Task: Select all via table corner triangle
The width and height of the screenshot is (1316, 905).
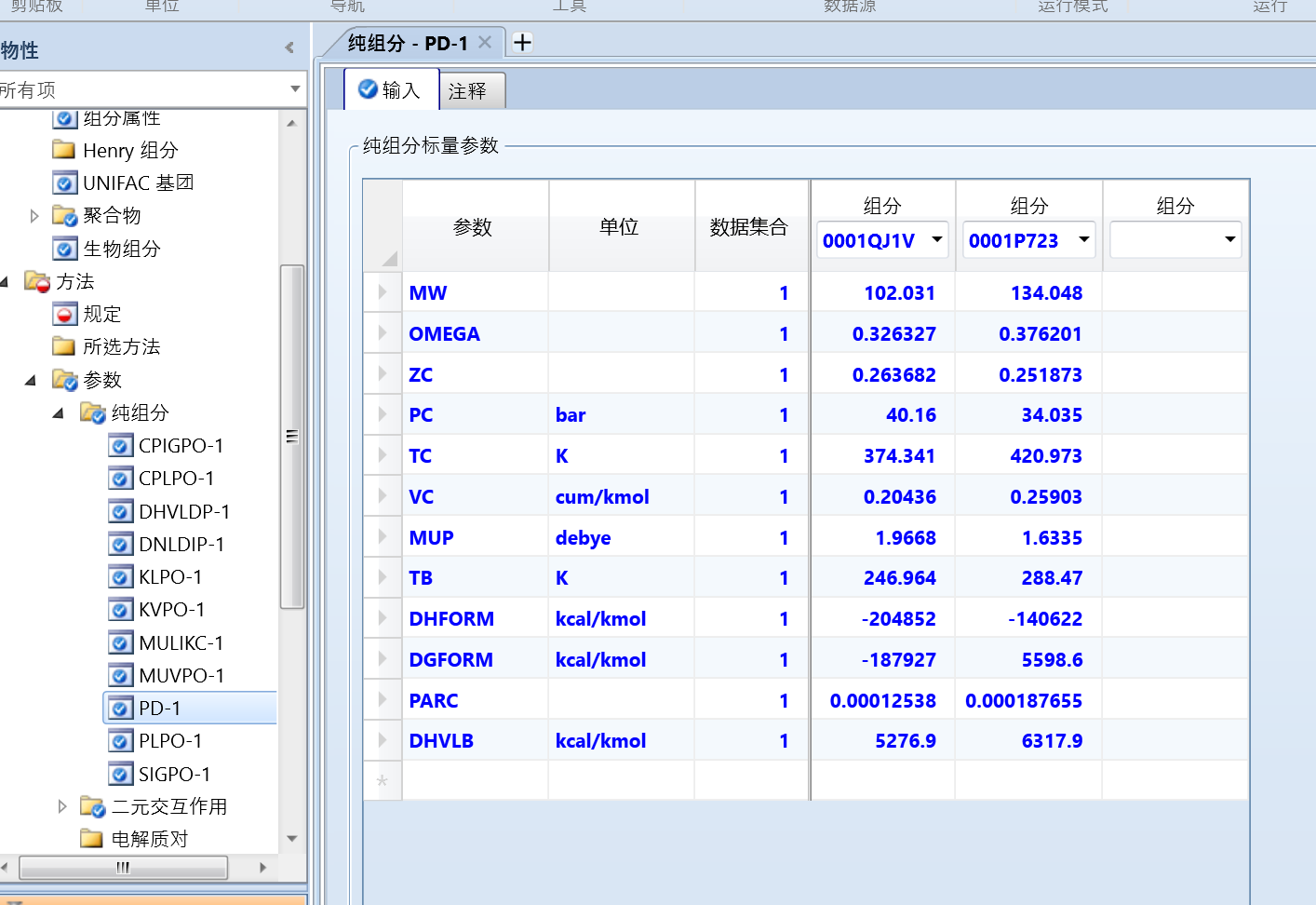Action: pos(388,258)
